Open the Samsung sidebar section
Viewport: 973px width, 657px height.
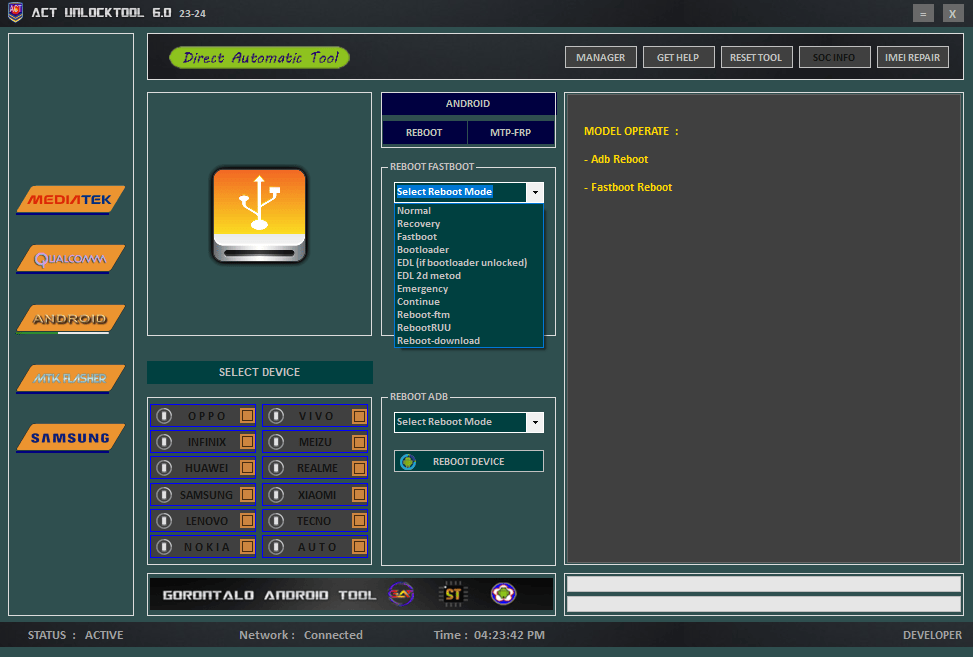(x=70, y=438)
